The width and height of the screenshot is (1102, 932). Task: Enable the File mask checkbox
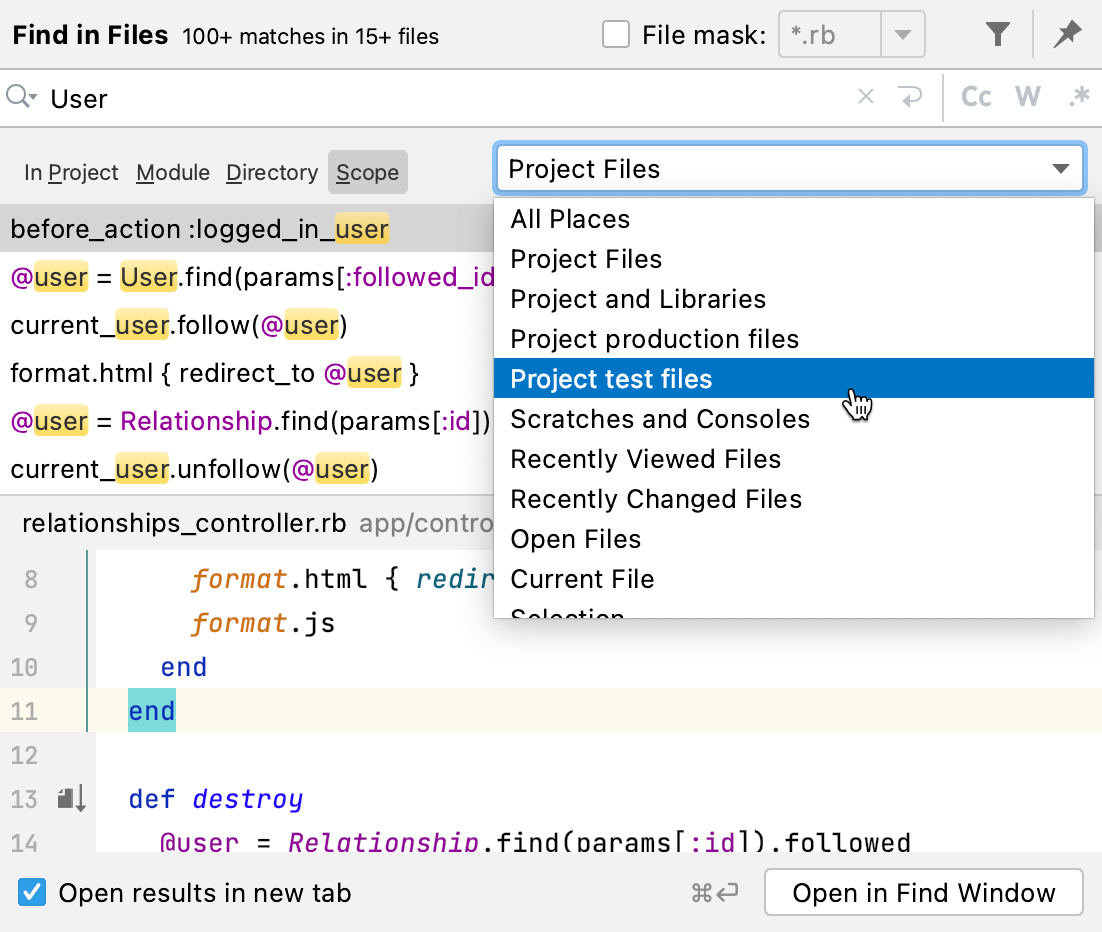[616, 36]
